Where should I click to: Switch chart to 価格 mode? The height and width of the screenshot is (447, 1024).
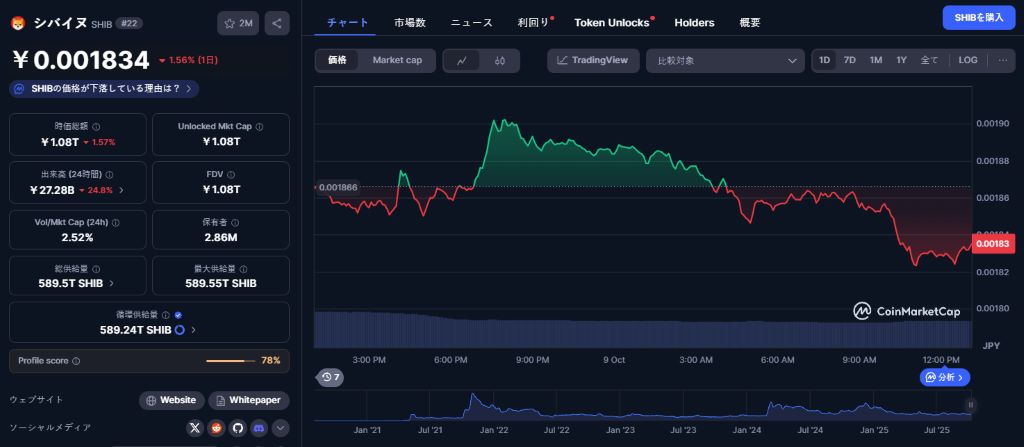click(x=338, y=60)
